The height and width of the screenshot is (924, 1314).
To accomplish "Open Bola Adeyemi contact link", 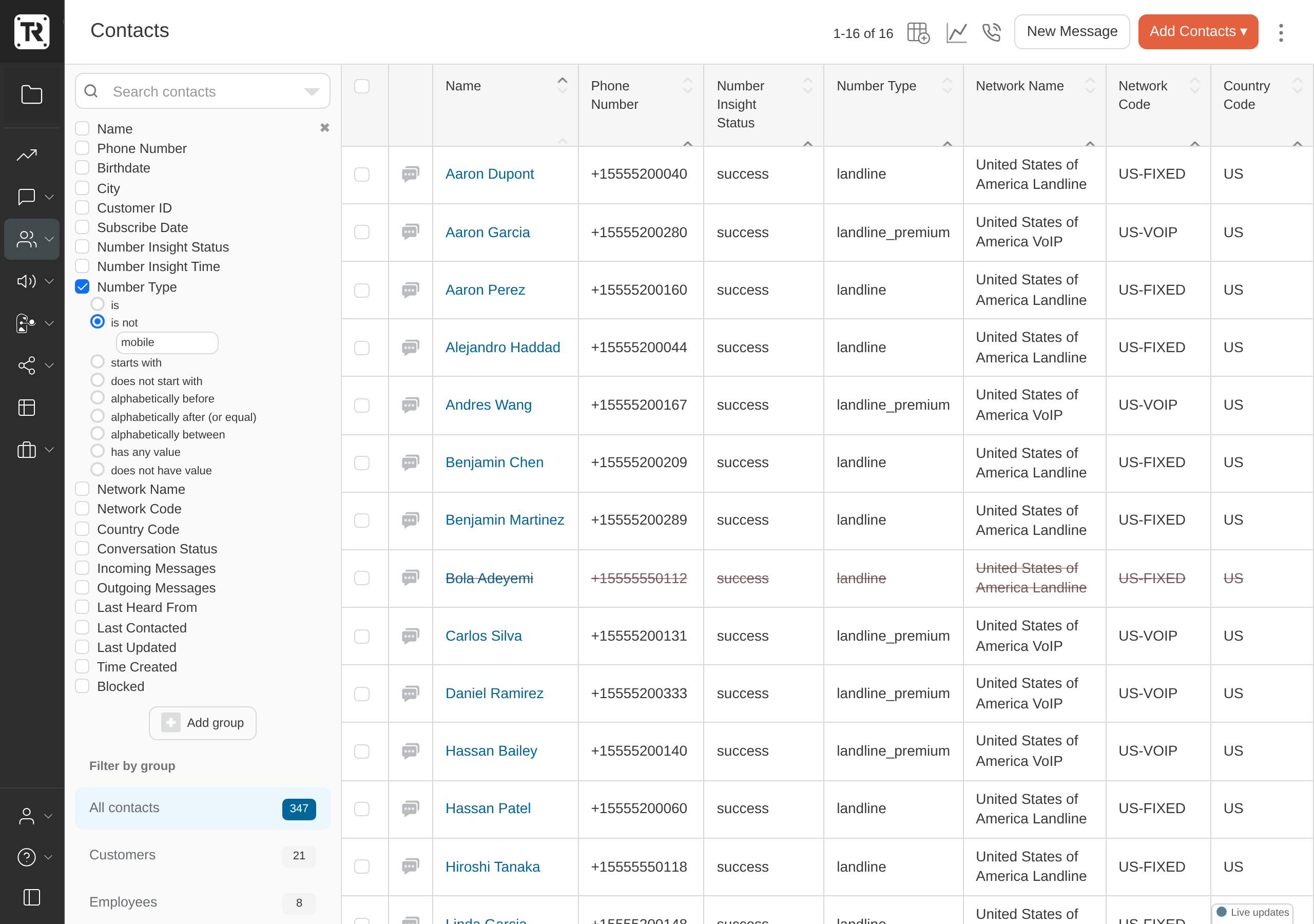I will [489, 578].
